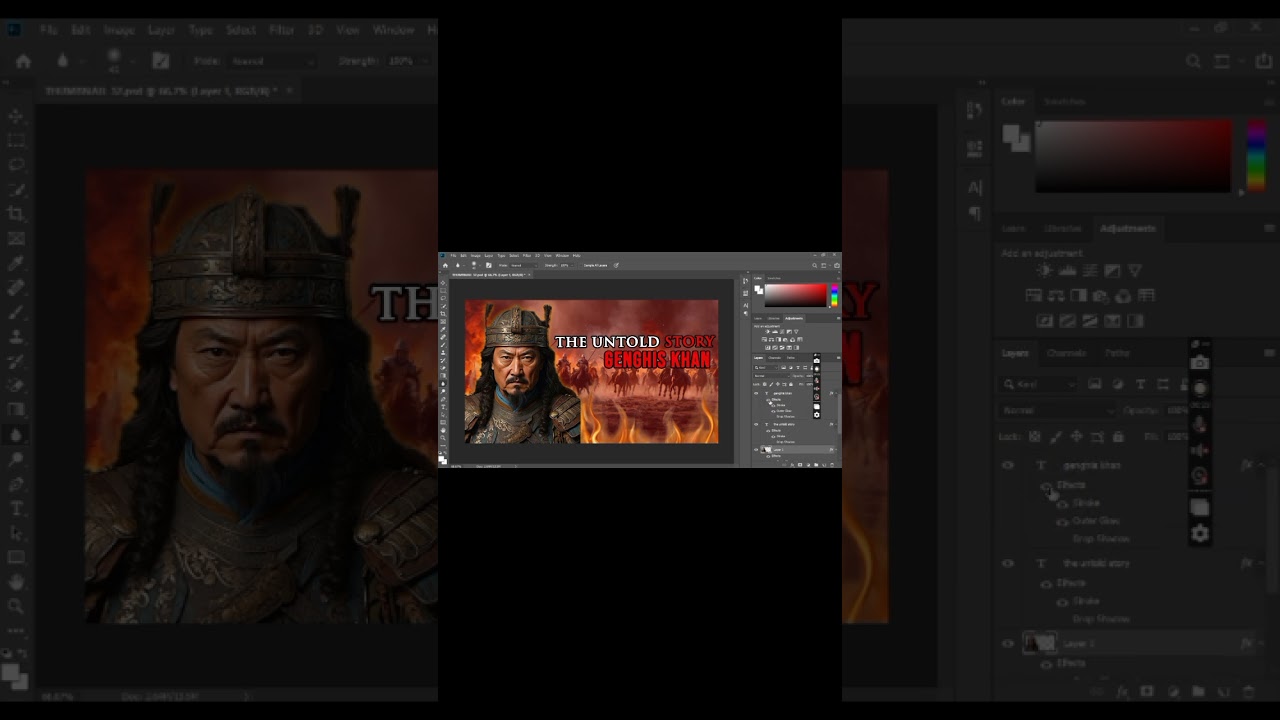Toggle Layer 1 visibility in the dimmed backdrop
Screen dimensions: 1280x720
[x=1008, y=643]
